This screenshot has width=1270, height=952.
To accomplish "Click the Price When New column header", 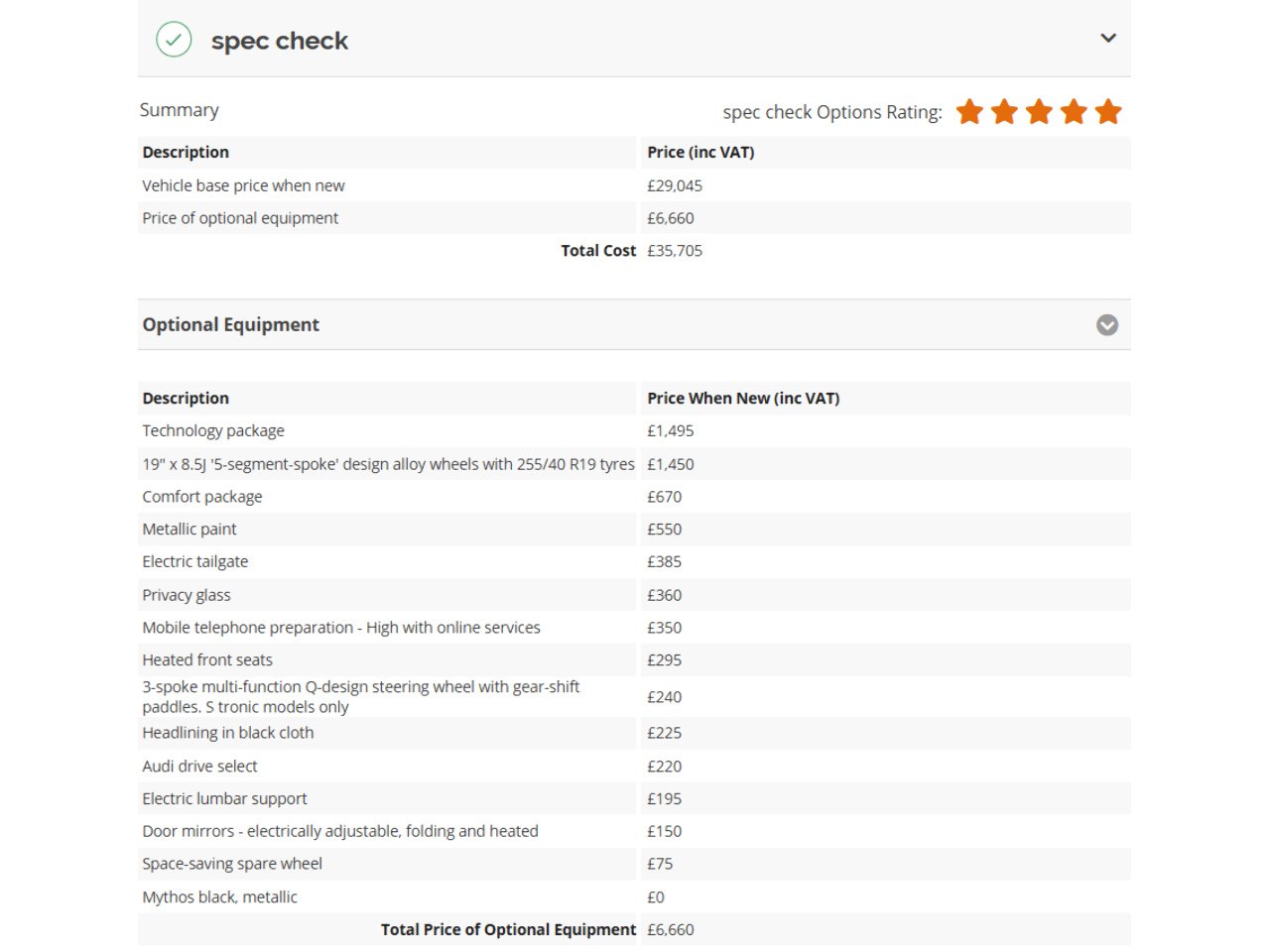I will 743,399.
